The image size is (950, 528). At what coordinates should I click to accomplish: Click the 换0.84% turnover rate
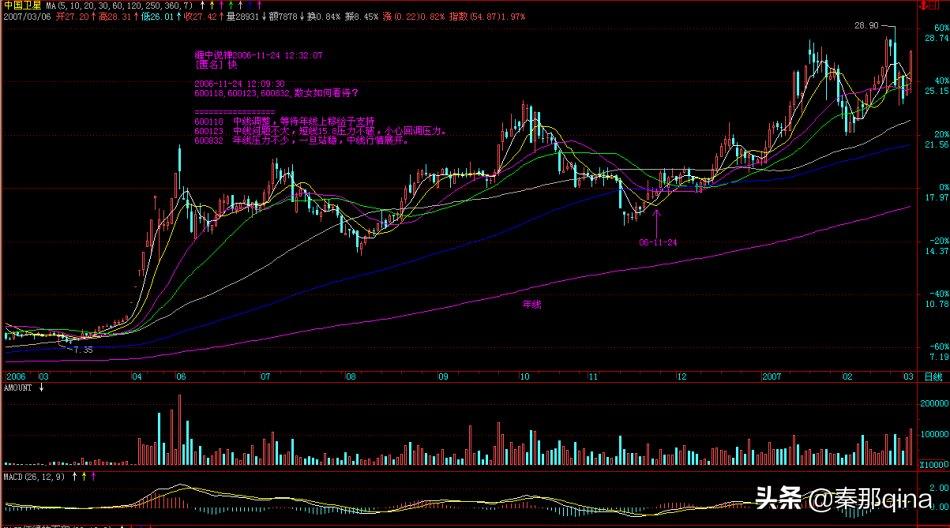click(x=324, y=16)
